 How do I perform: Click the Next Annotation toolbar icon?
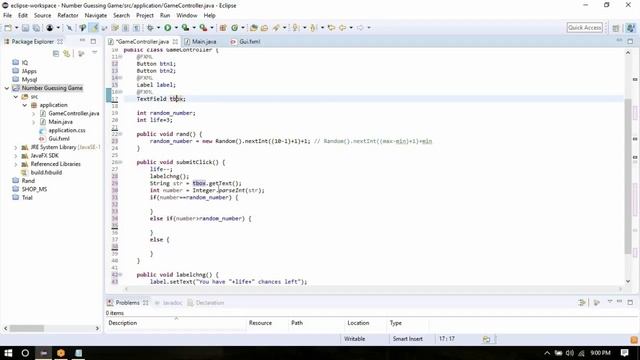pos(296,28)
